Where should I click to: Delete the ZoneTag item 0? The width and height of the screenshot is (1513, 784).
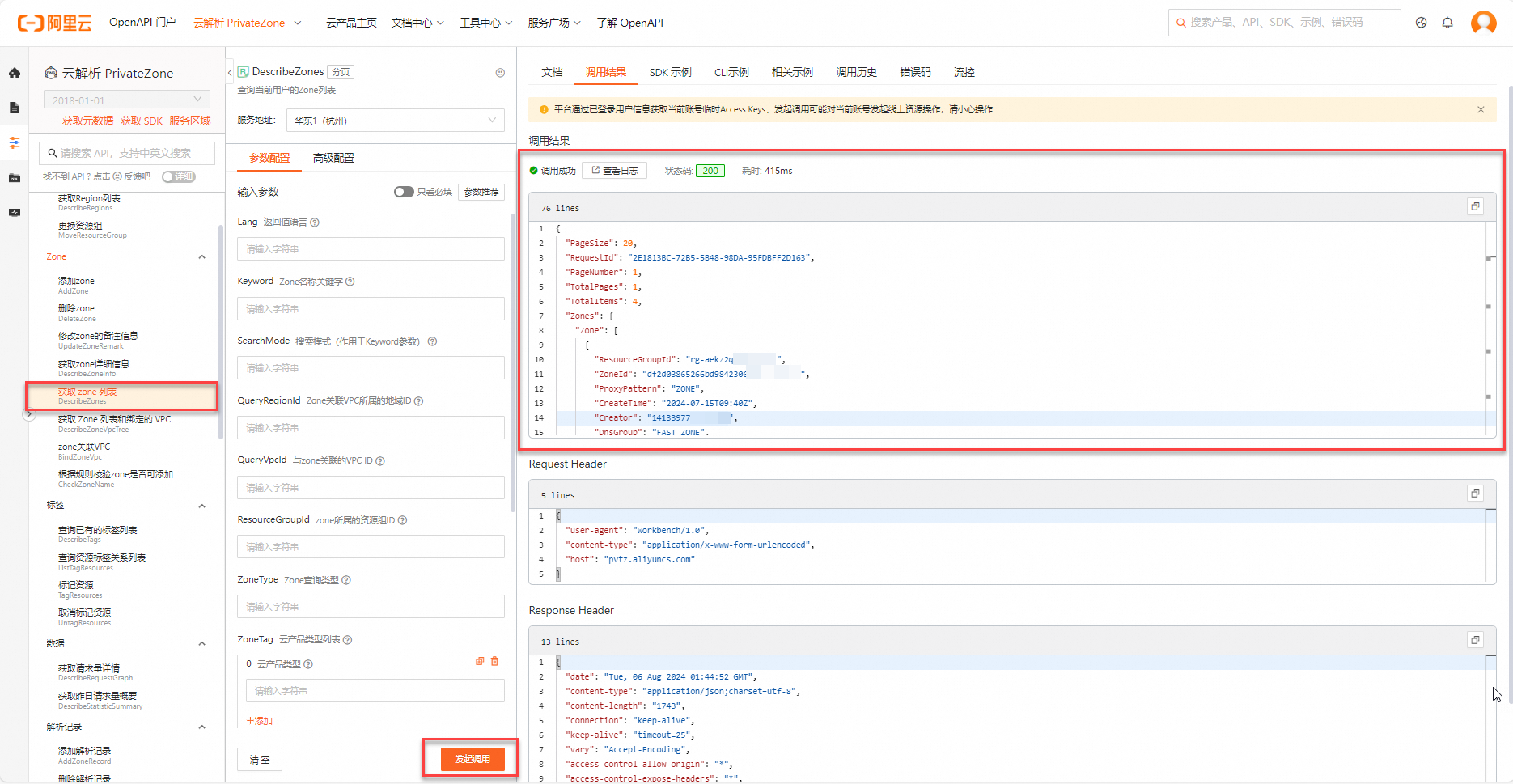pos(494,662)
